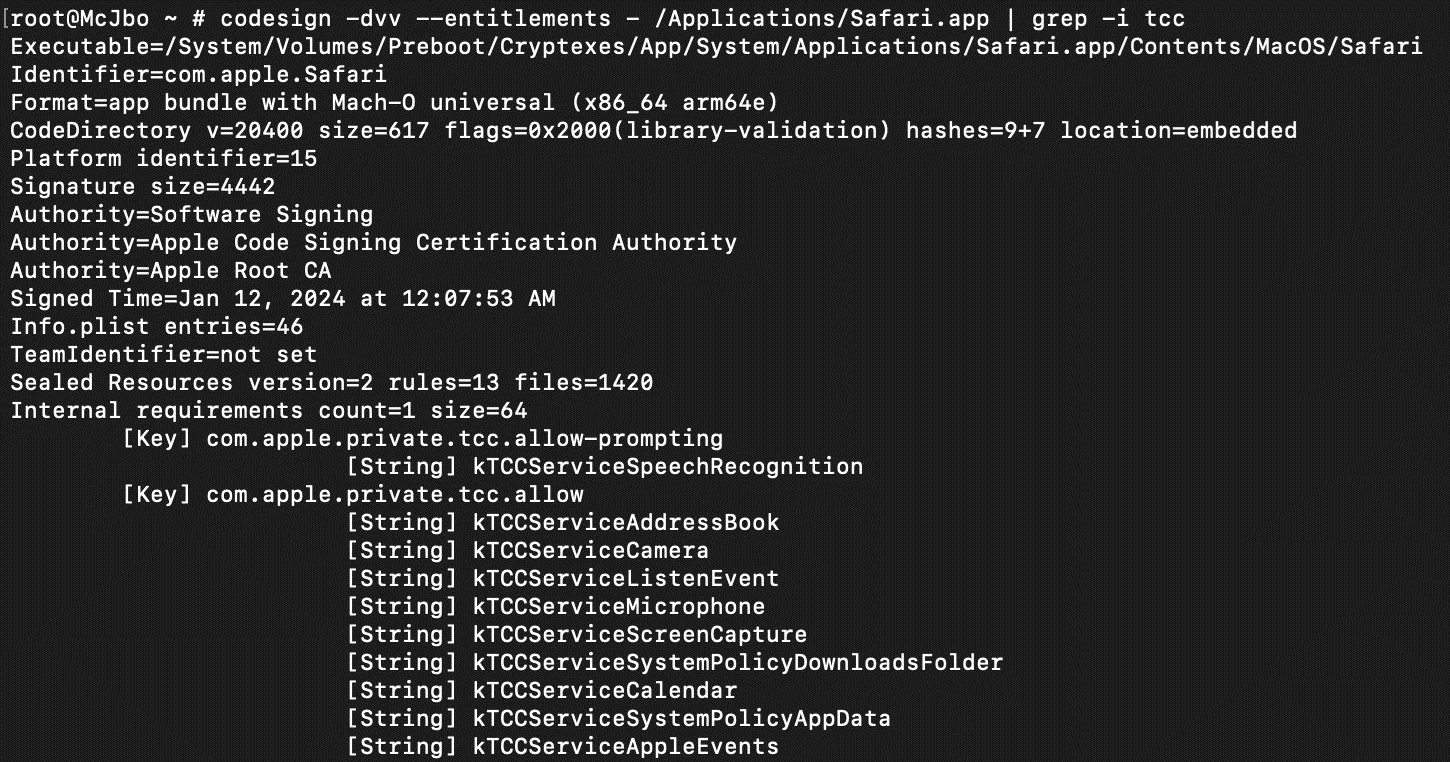Click the Platform identifier=15 line

(x=163, y=159)
